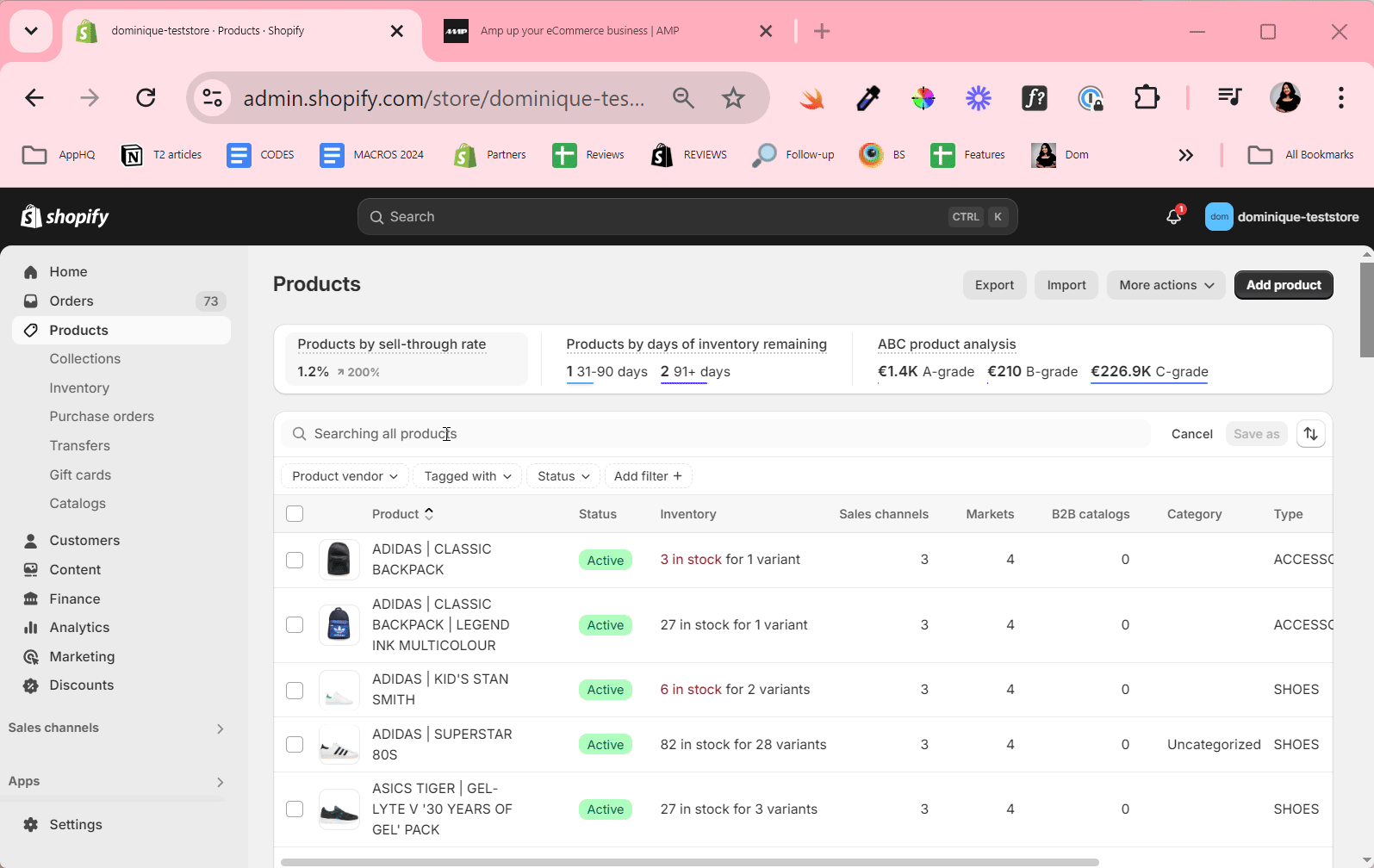Focus the Shopify top Search bar
Screen dimensions: 1374x868
687,217
